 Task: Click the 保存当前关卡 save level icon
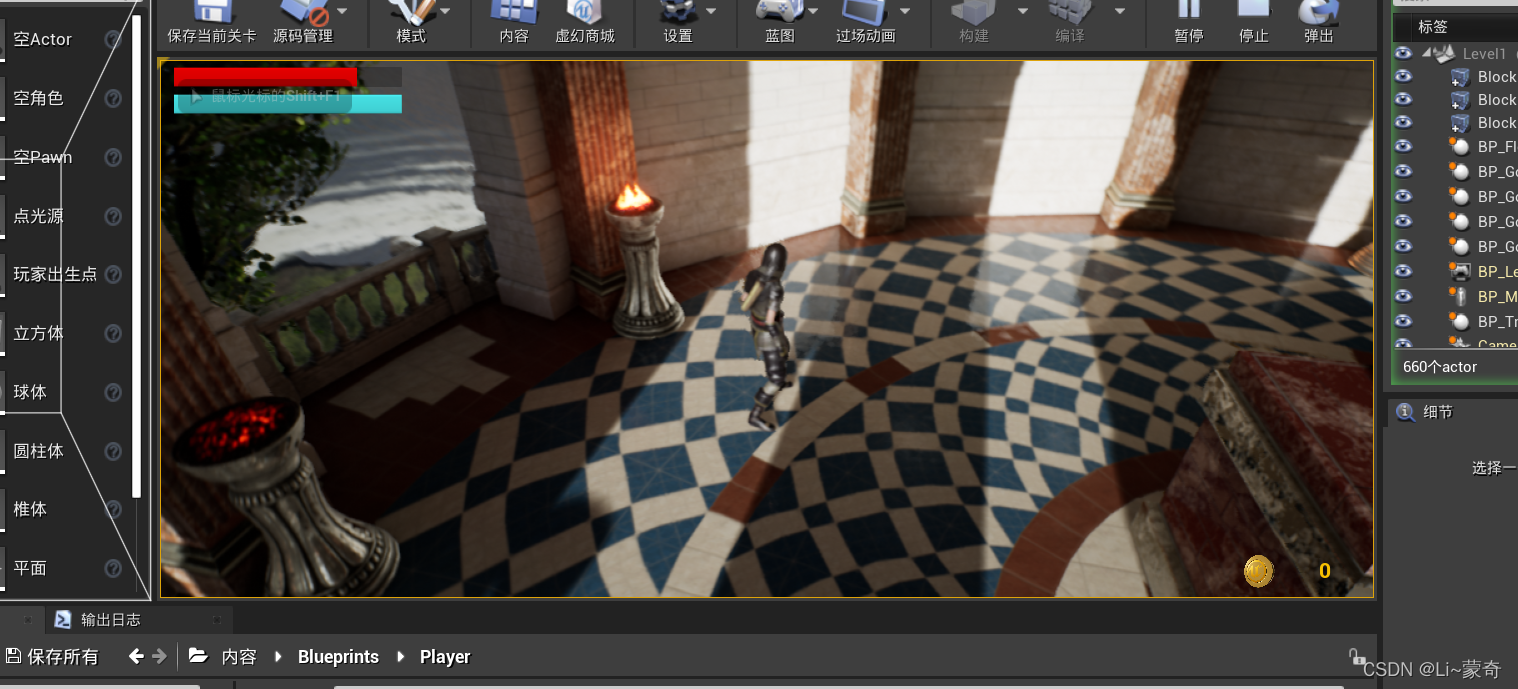211,12
